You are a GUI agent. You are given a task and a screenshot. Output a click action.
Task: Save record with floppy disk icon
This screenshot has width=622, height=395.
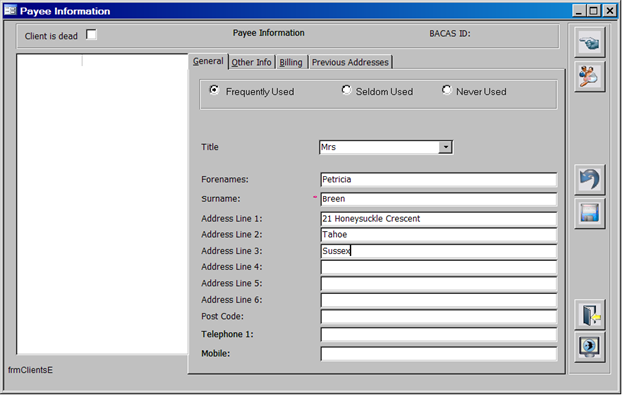tap(589, 213)
